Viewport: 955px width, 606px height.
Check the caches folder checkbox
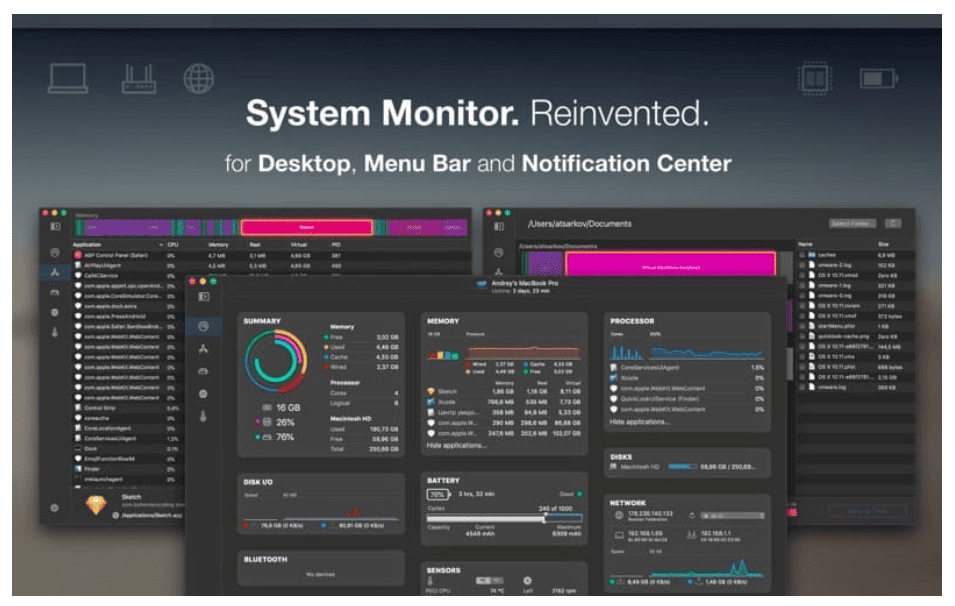(802, 255)
